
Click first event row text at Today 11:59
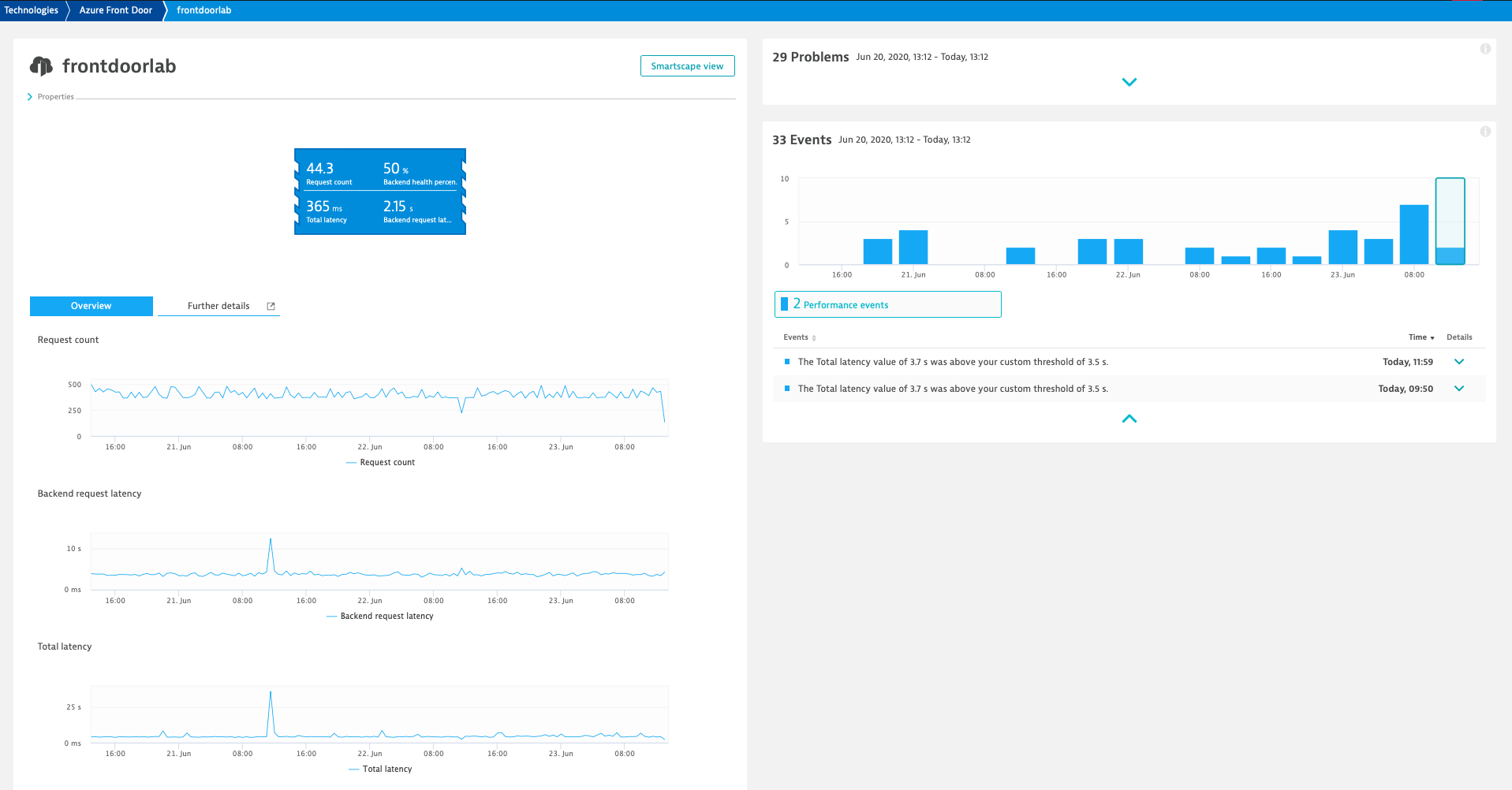click(953, 362)
